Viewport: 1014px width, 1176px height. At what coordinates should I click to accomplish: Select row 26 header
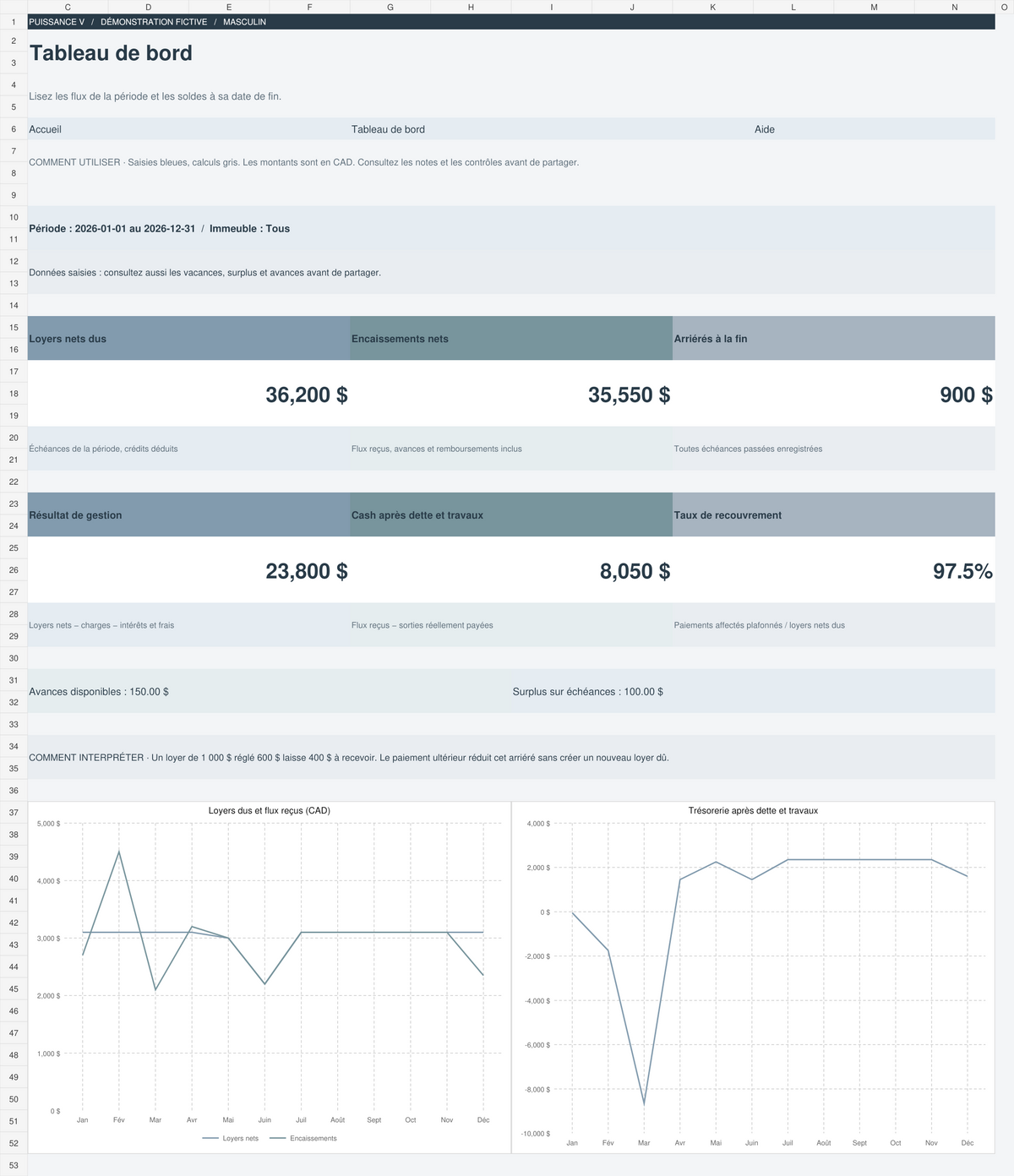click(x=14, y=570)
